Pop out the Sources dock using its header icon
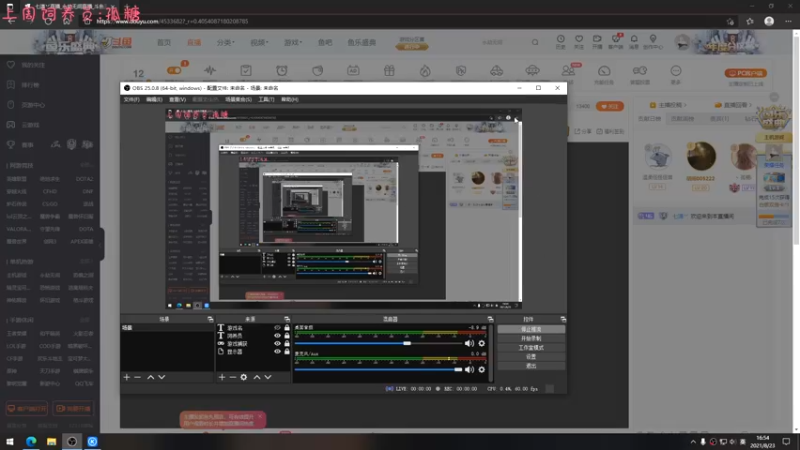Screen dimensions: 800x450 tap(287, 319)
